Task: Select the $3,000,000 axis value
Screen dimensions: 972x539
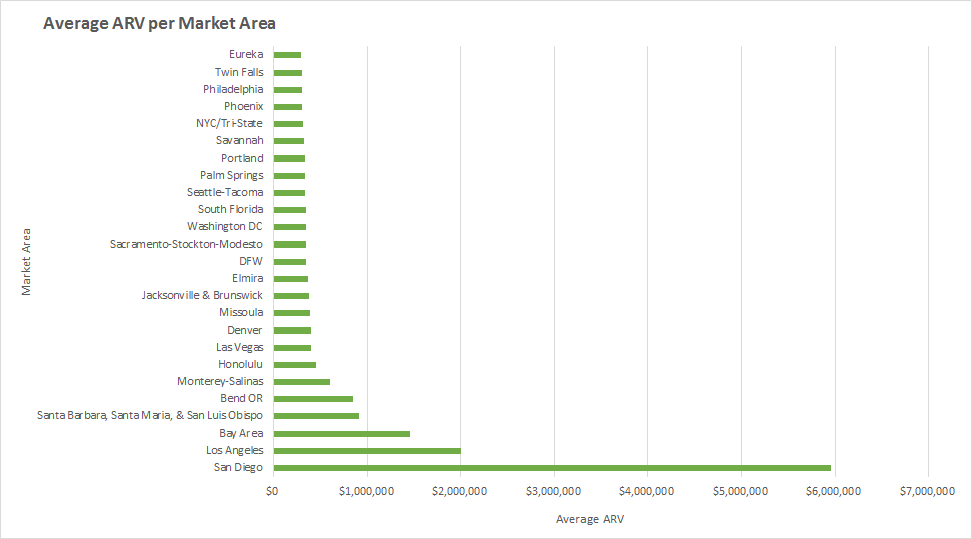Action: point(553,490)
